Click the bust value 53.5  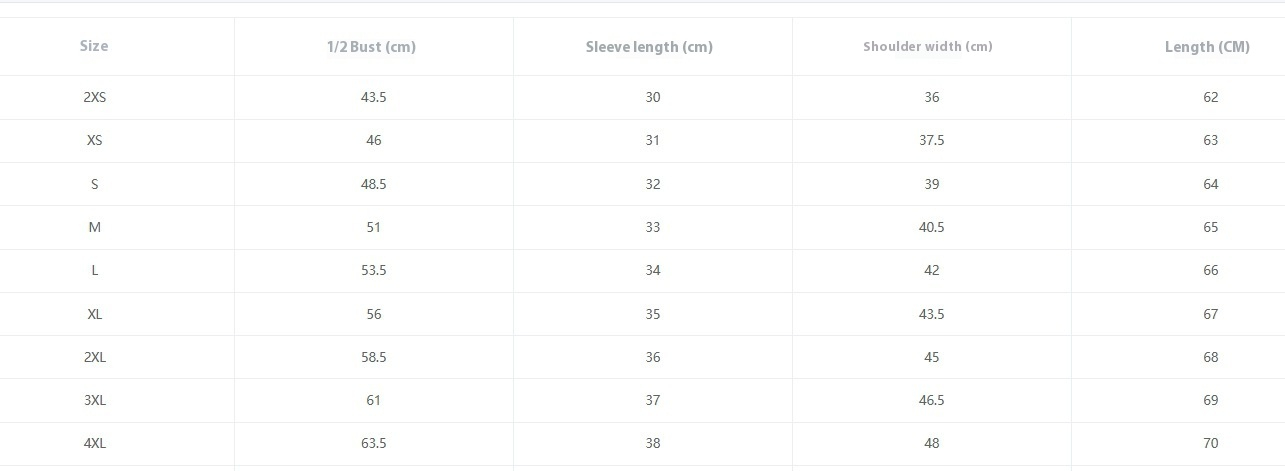373,270
